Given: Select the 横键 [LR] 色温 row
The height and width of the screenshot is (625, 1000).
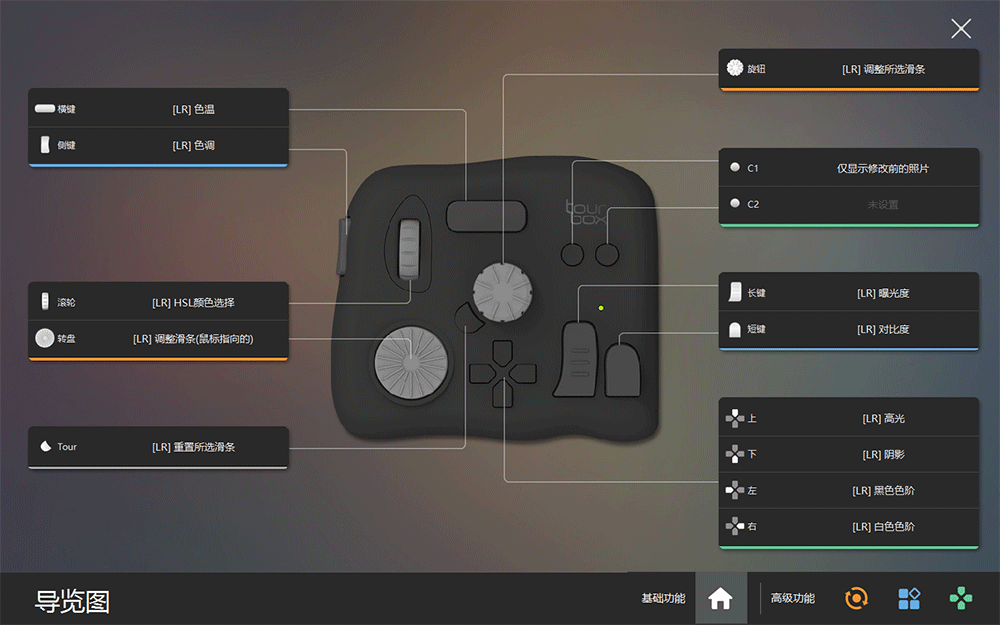Looking at the screenshot, I should tap(158, 108).
